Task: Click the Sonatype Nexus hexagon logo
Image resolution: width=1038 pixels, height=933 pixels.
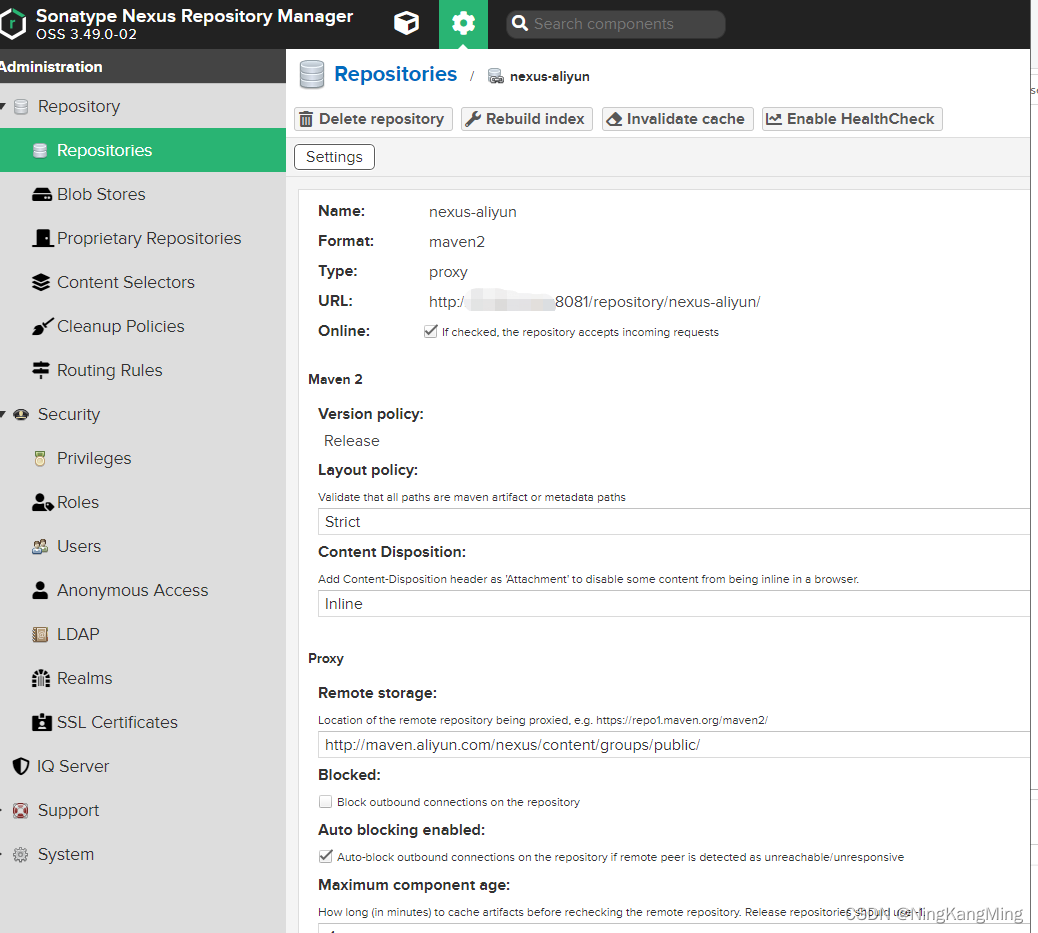Action: 12,24
